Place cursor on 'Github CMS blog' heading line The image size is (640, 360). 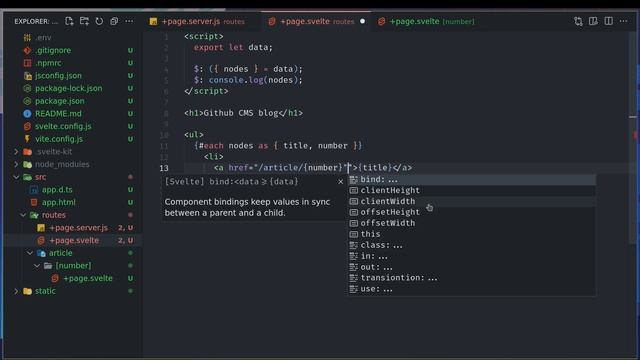click(x=243, y=113)
